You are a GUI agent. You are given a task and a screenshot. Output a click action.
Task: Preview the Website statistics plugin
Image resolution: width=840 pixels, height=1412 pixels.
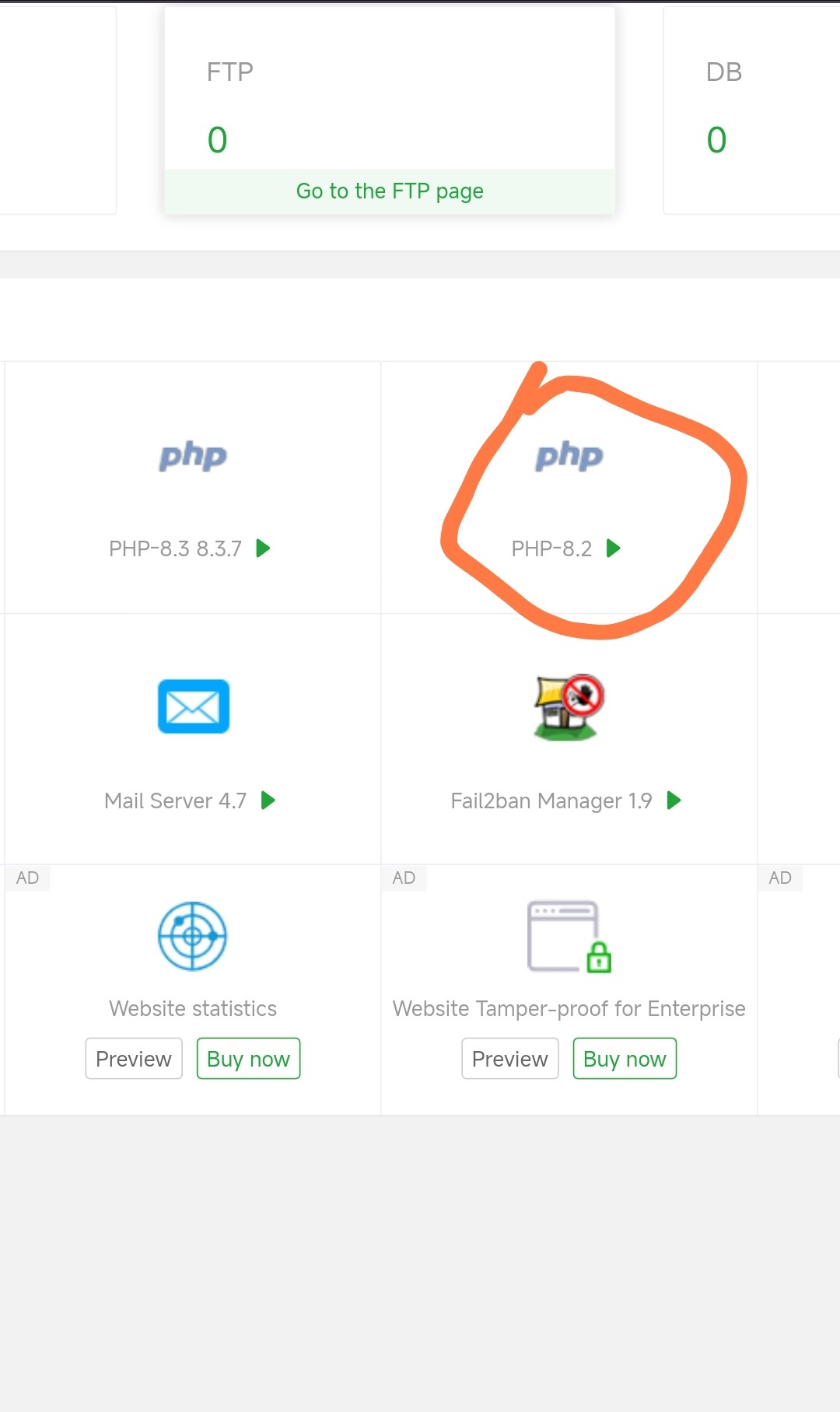pyautogui.click(x=134, y=1059)
